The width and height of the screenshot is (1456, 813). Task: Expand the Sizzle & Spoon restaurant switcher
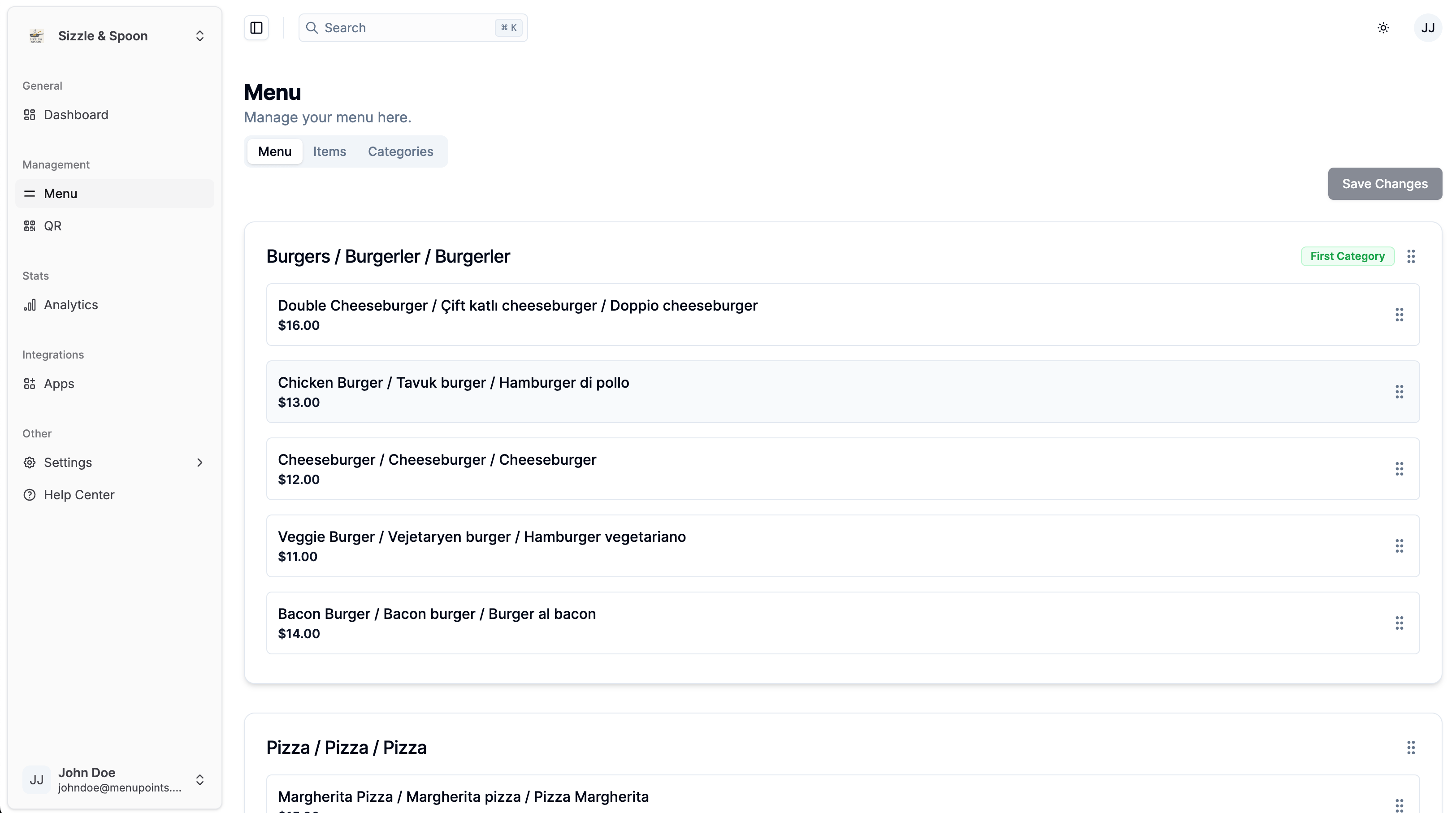[199, 36]
